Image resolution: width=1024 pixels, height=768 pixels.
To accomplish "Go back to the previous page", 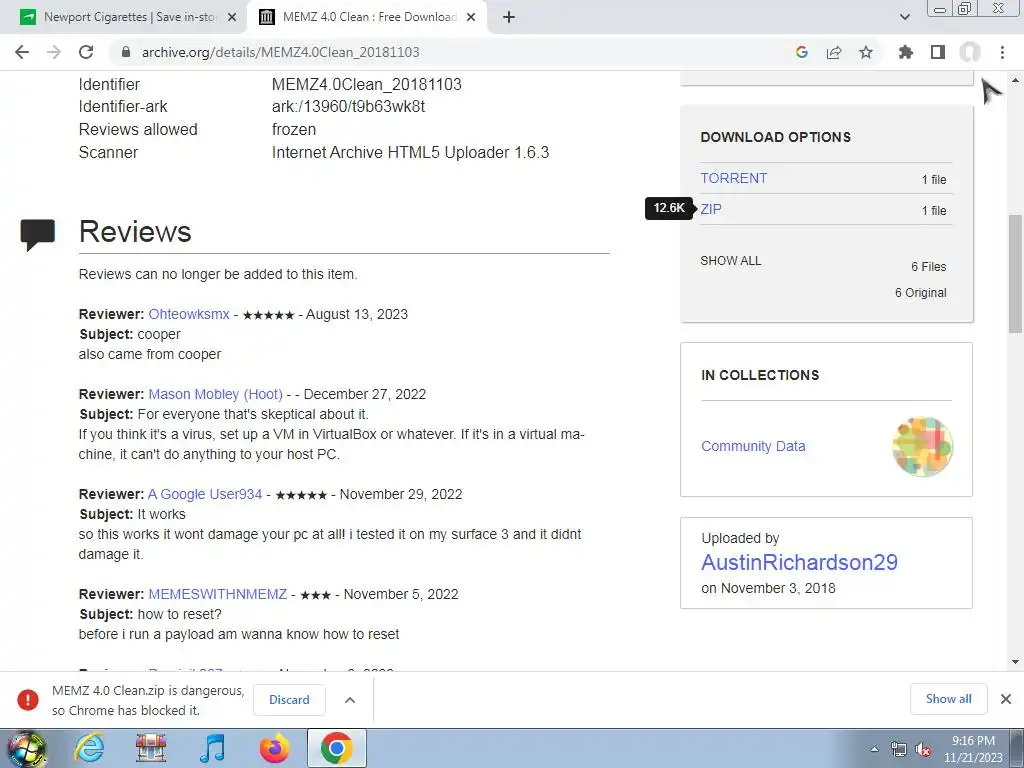I will 22,52.
